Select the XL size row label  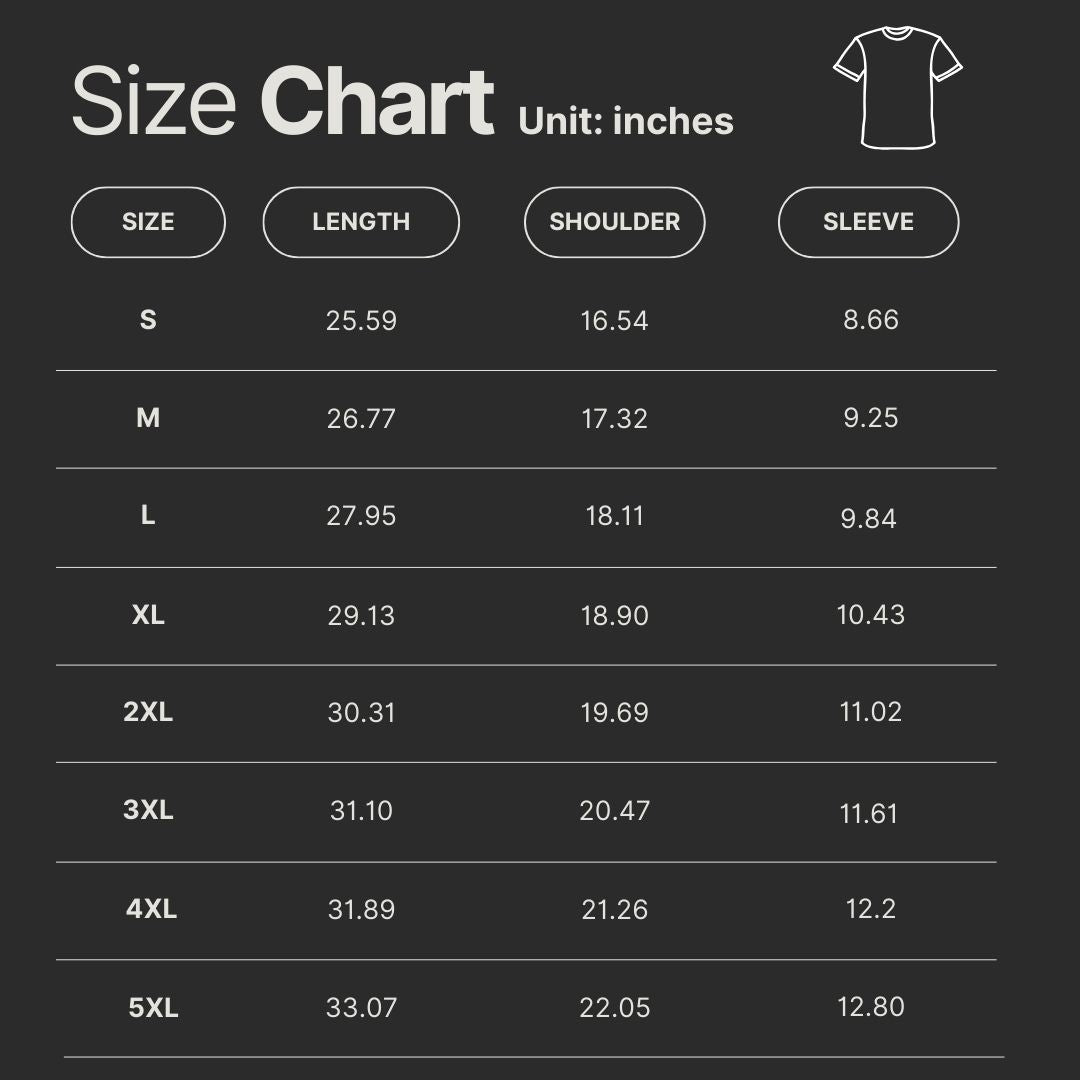click(x=148, y=614)
